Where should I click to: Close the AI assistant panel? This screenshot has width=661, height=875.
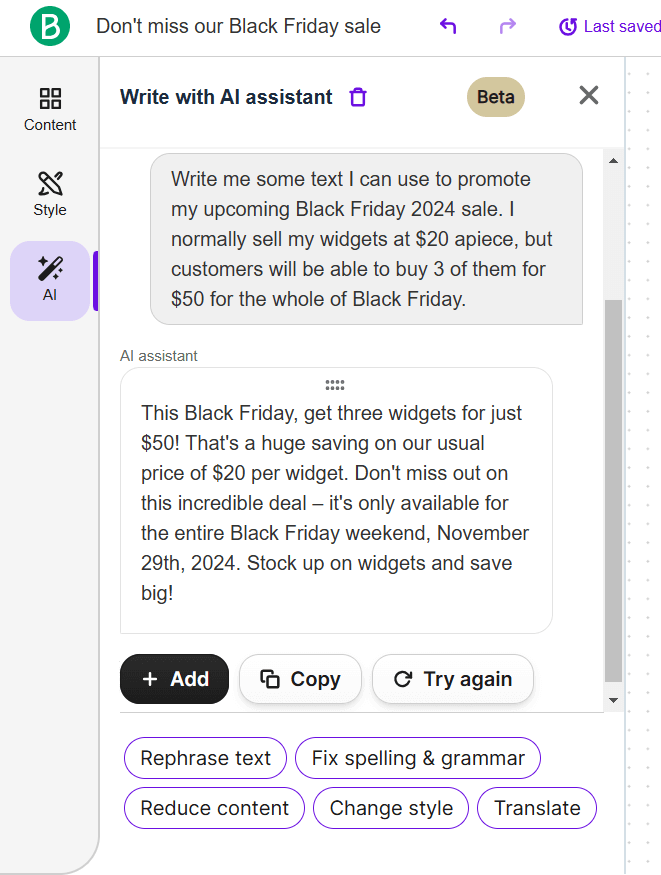tap(589, 95)
